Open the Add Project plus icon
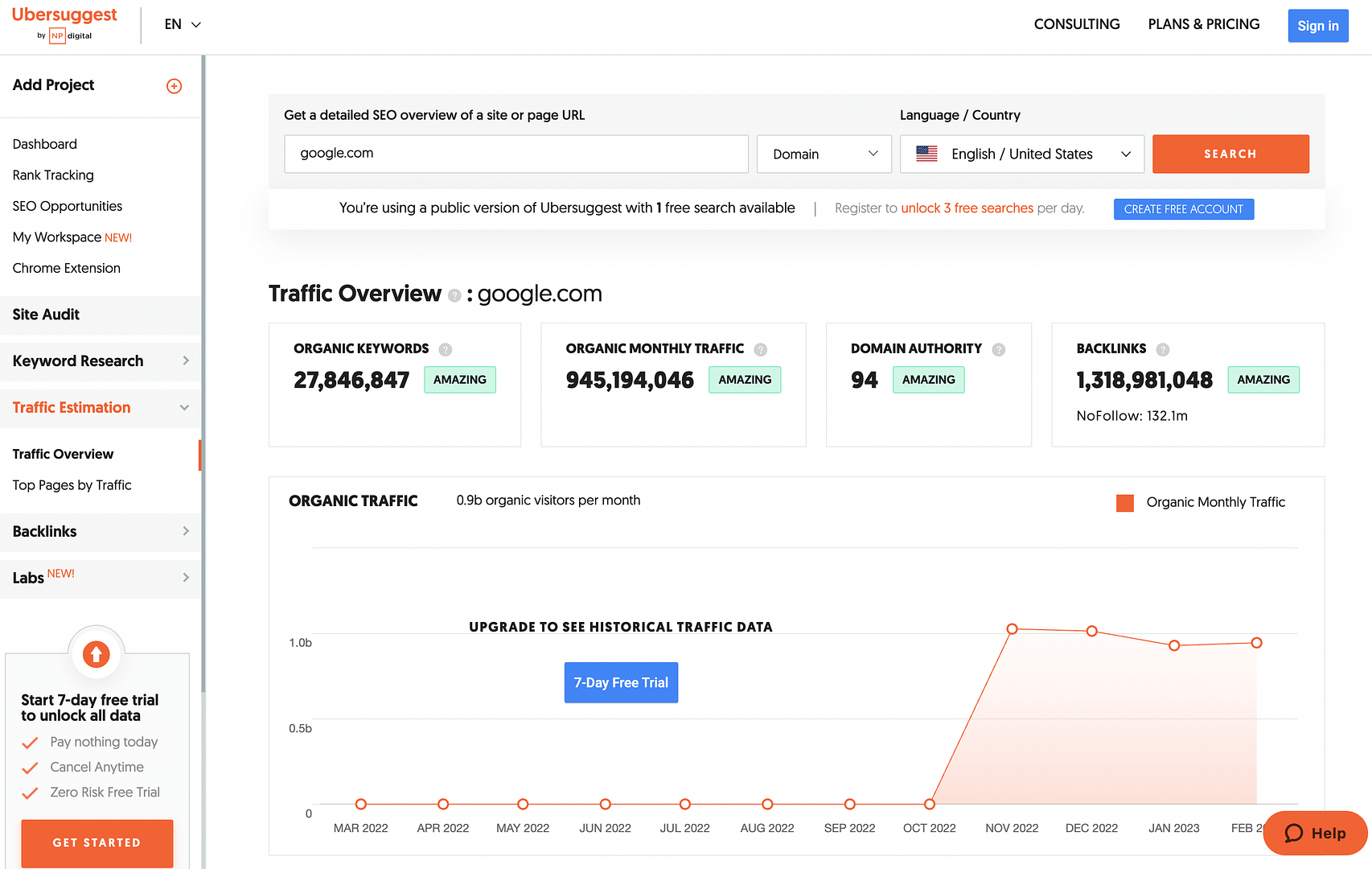Image resolution: width=1372 pixels, height=869 pixels. point(175,86)
